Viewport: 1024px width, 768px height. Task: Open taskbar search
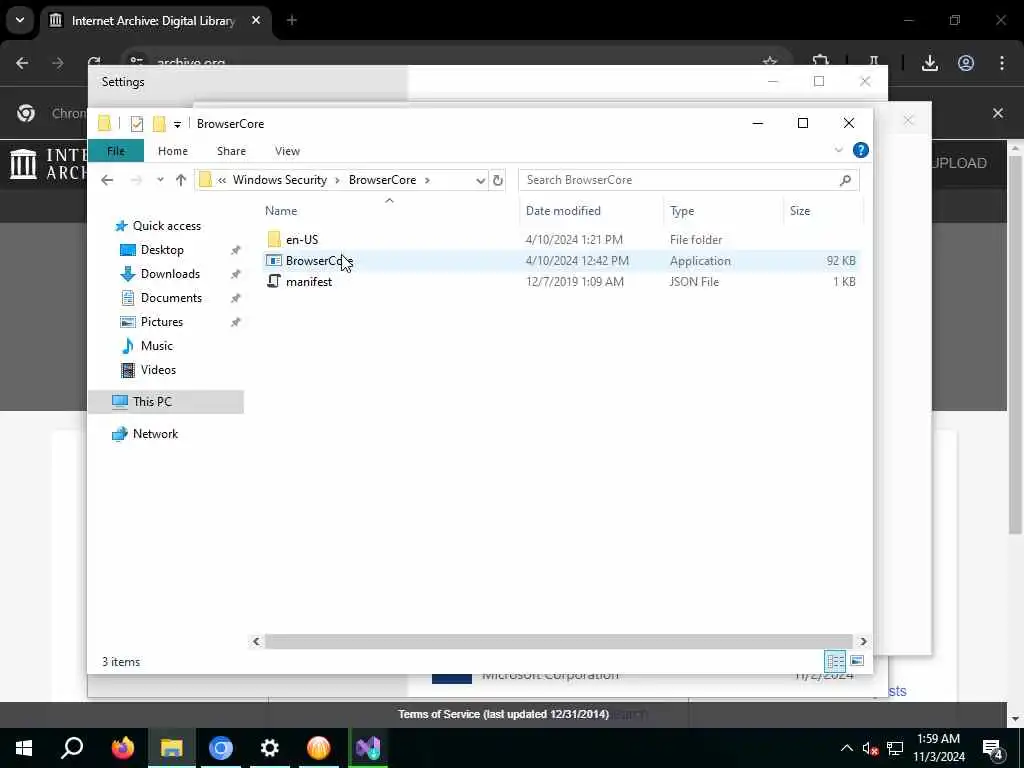[x=72, y=748]
